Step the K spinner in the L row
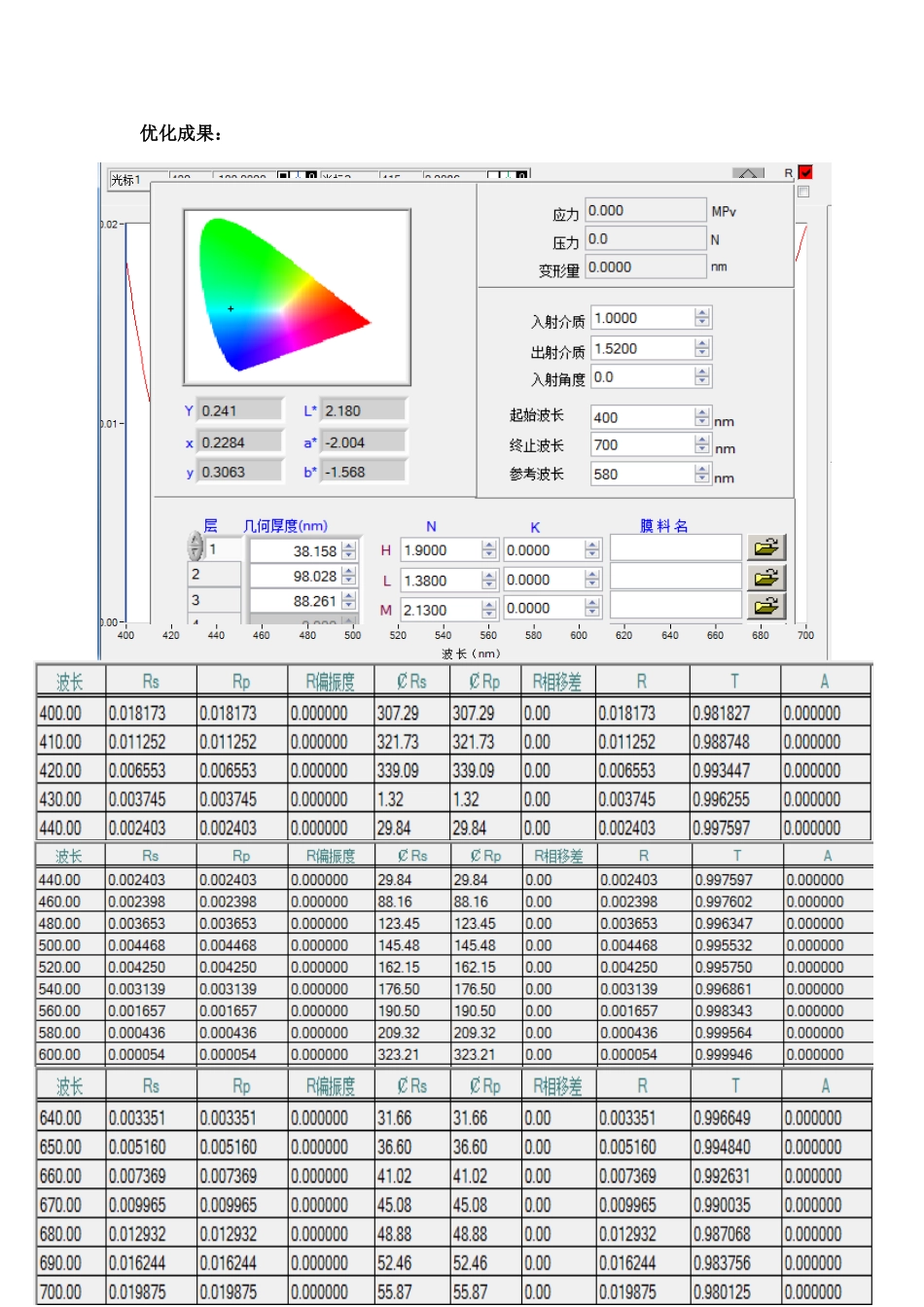The image size is (924, 1307). point(592,579)
